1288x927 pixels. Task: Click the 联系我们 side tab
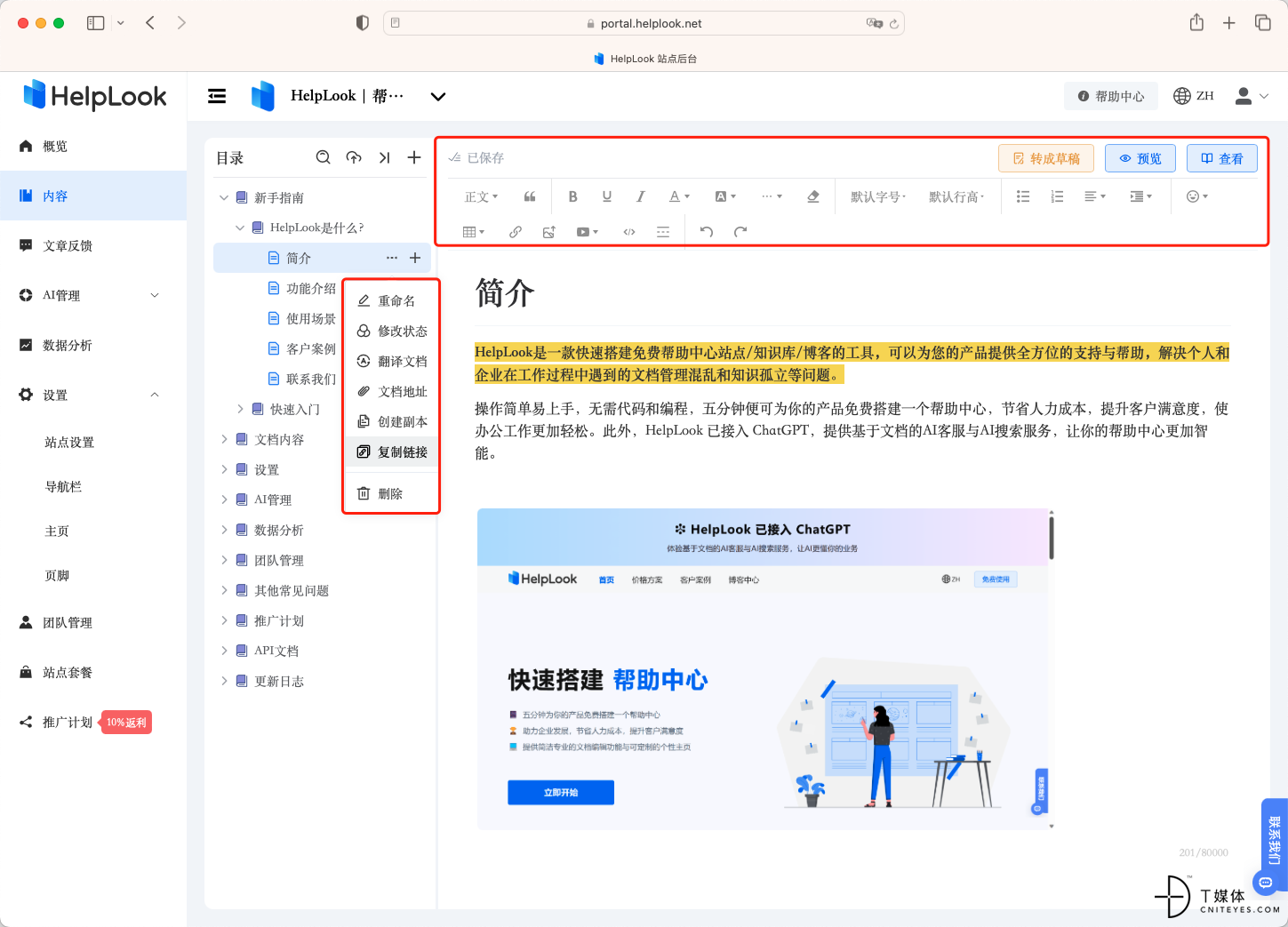[1274, 840]
